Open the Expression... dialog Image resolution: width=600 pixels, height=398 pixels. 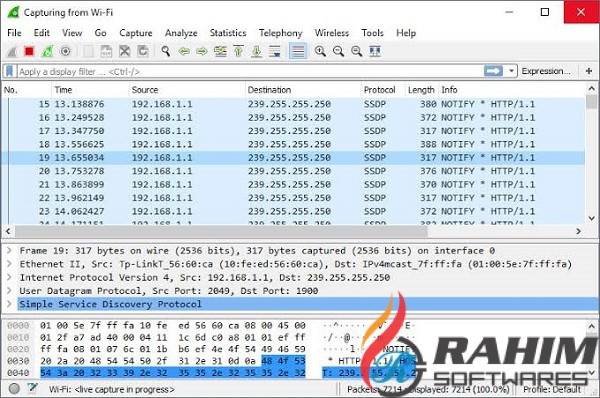pos(546,71)
